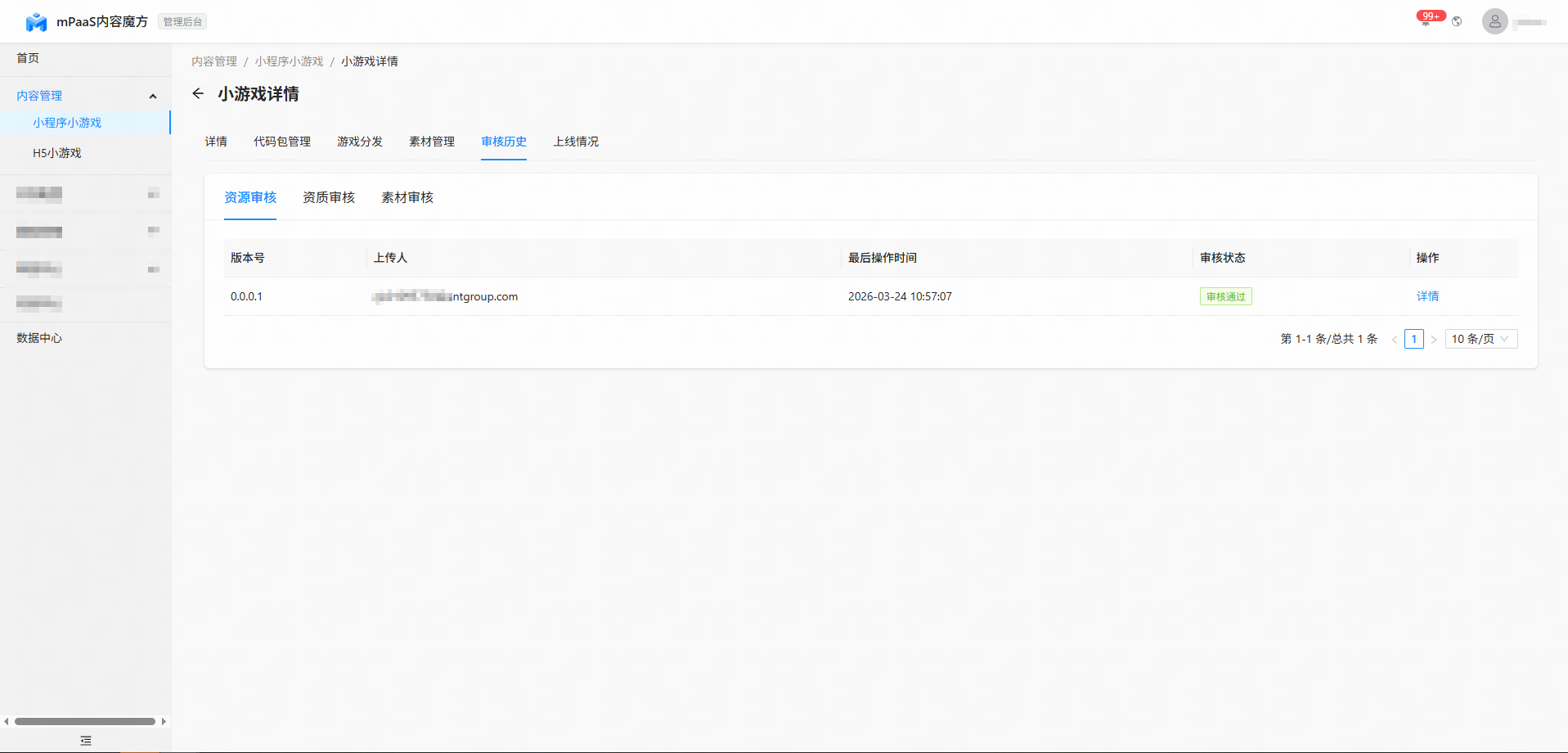Switch to the 详情 tab
Screen dimensions: 1568x753
[216, 142]
